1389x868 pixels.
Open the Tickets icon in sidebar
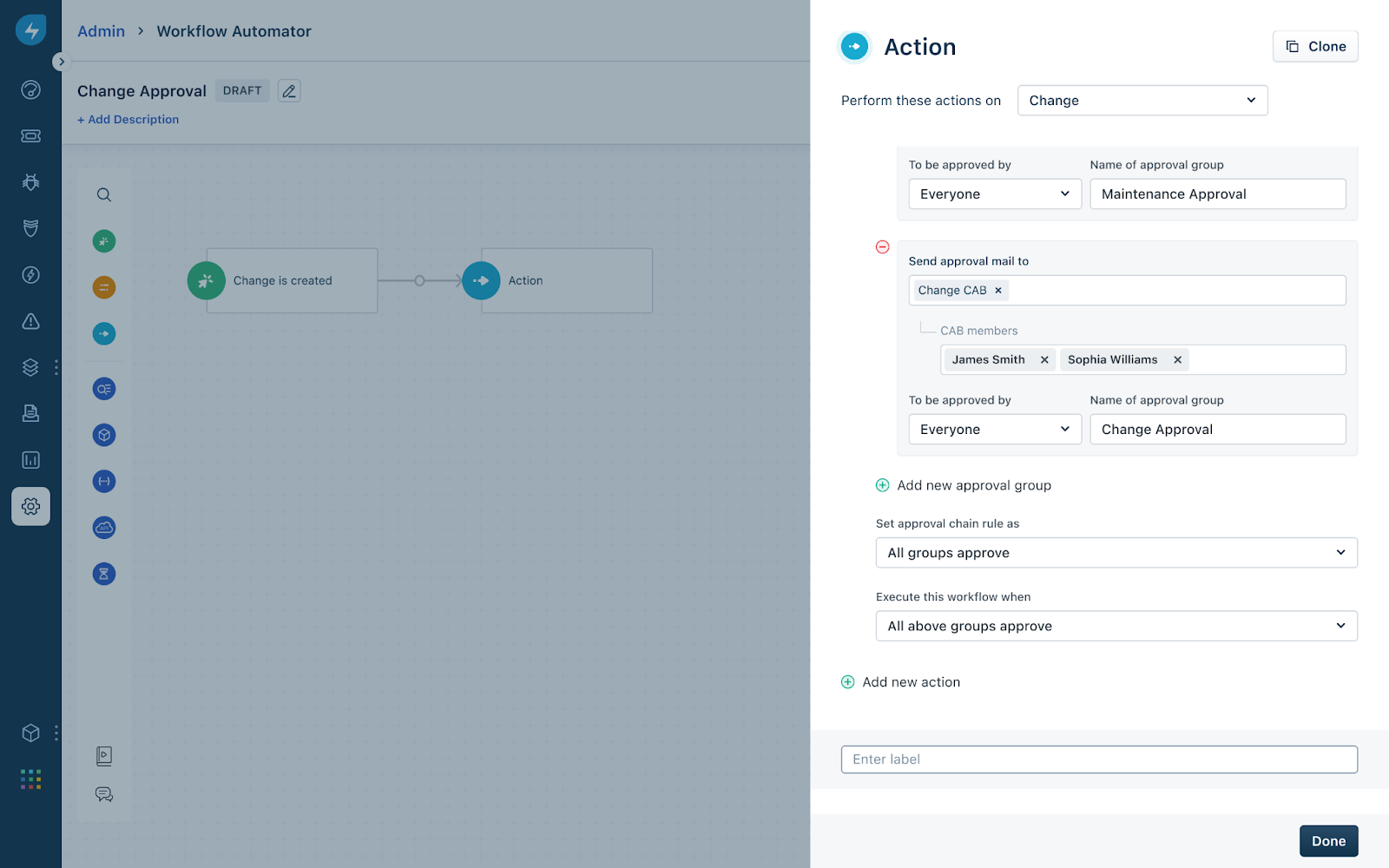tap(30, 136)
